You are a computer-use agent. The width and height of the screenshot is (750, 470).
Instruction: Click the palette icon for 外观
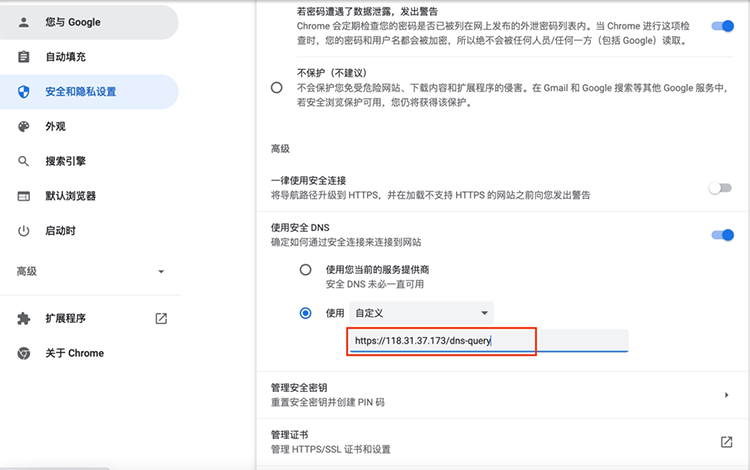pyautogui.click(x=23, y=126)
